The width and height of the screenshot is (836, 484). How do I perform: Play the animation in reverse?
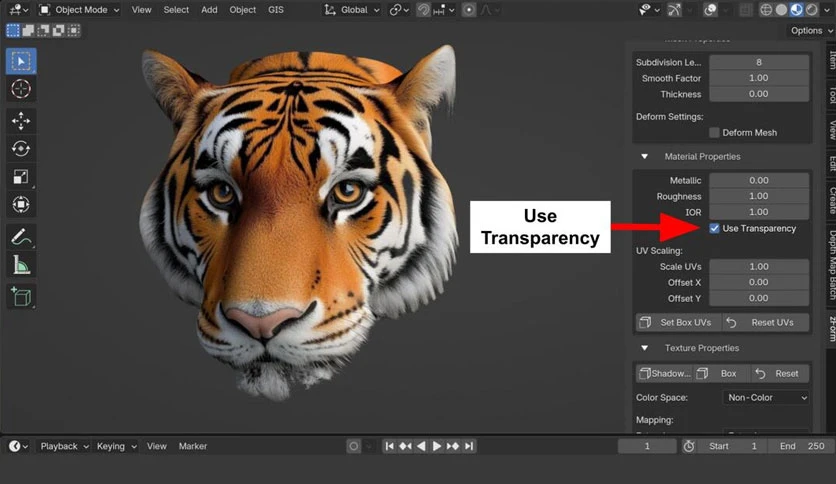click(421, 446)
